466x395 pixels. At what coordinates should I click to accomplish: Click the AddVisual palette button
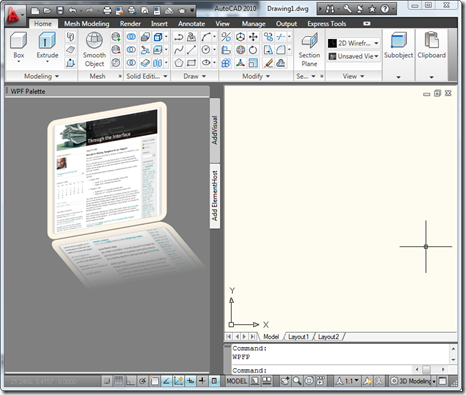[x=215, y=130]
